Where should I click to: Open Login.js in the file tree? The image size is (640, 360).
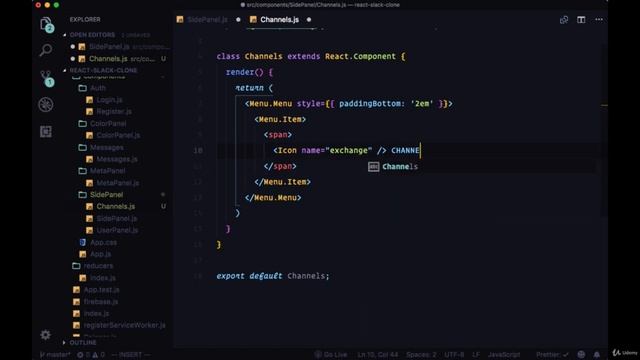pyautogui.click(x=109, y=100)
